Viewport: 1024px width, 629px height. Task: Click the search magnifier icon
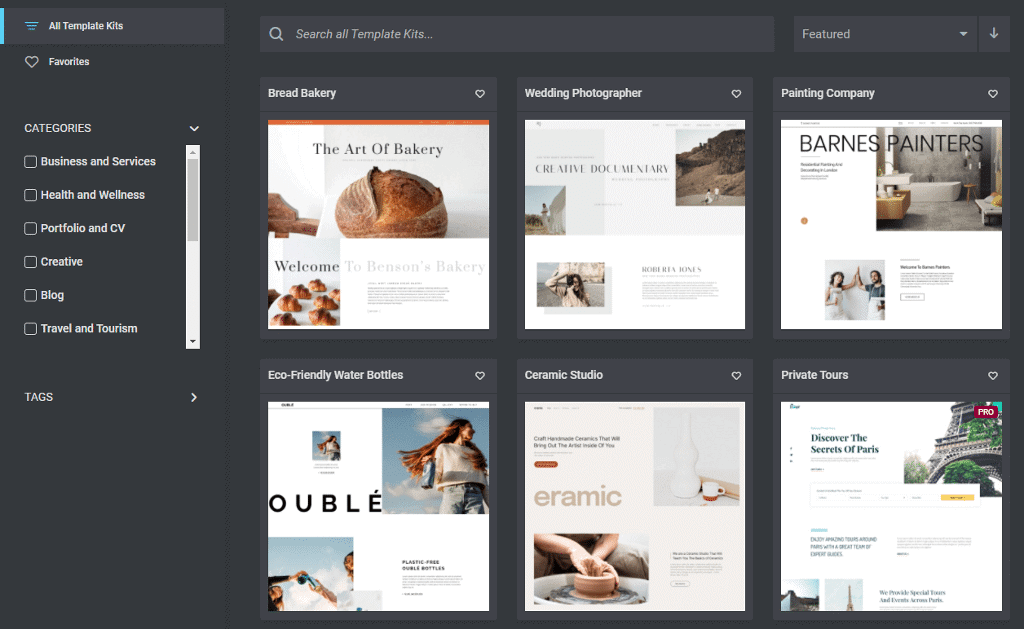point(277,34)
